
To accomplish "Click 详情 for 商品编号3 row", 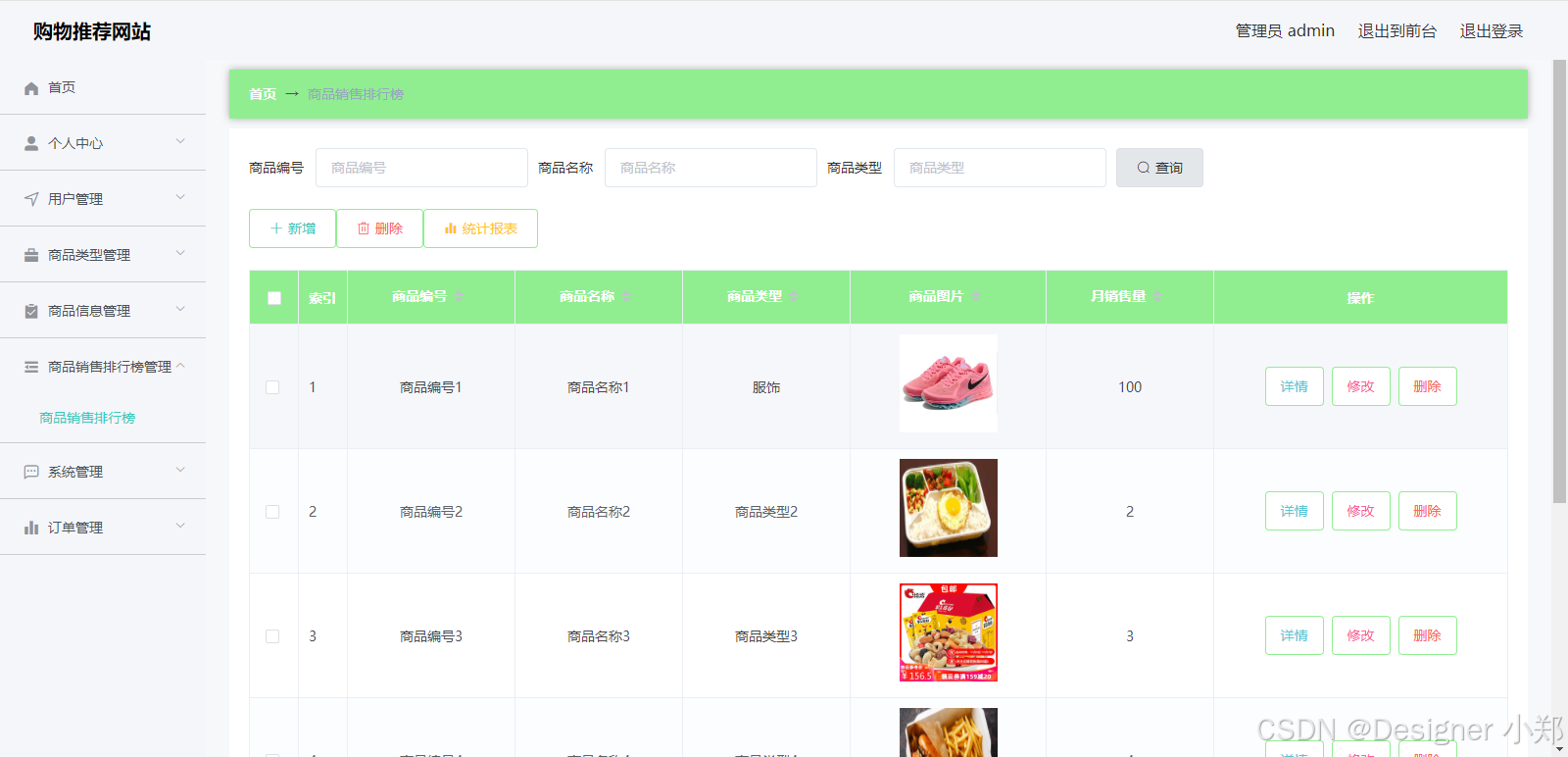I will [1295, 635].
